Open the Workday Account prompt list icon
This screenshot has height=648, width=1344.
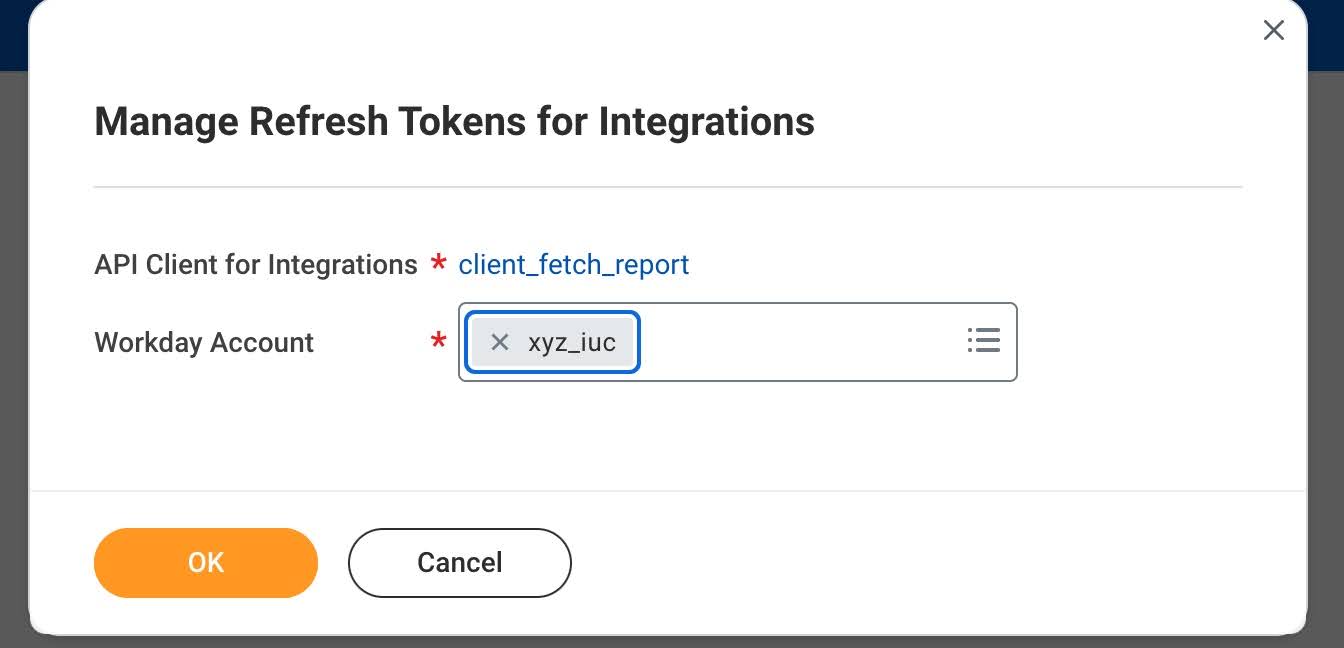point(984,341)
